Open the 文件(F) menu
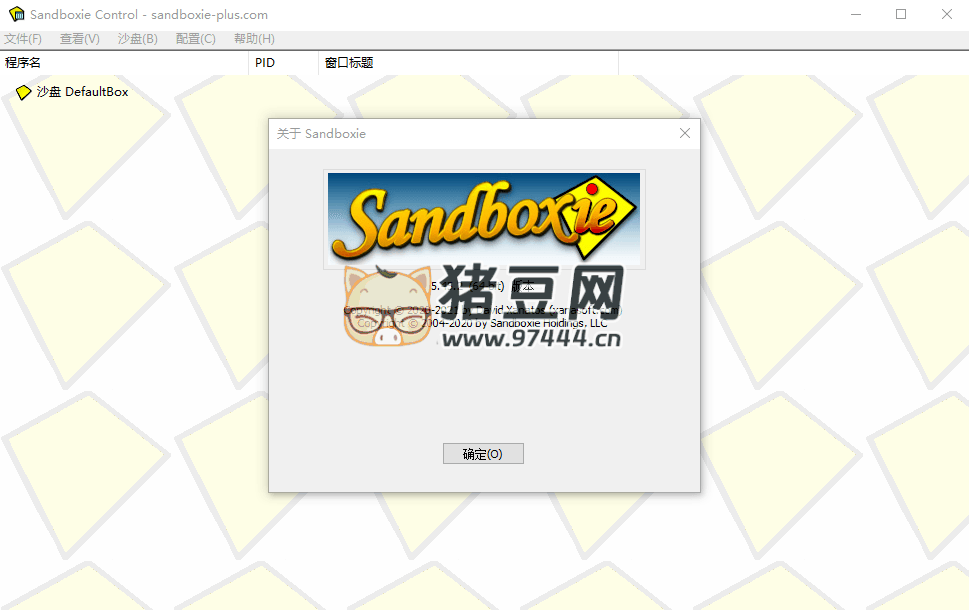This screenshot has width=969, height=610. pyautogui.click(x=23, y=39)
